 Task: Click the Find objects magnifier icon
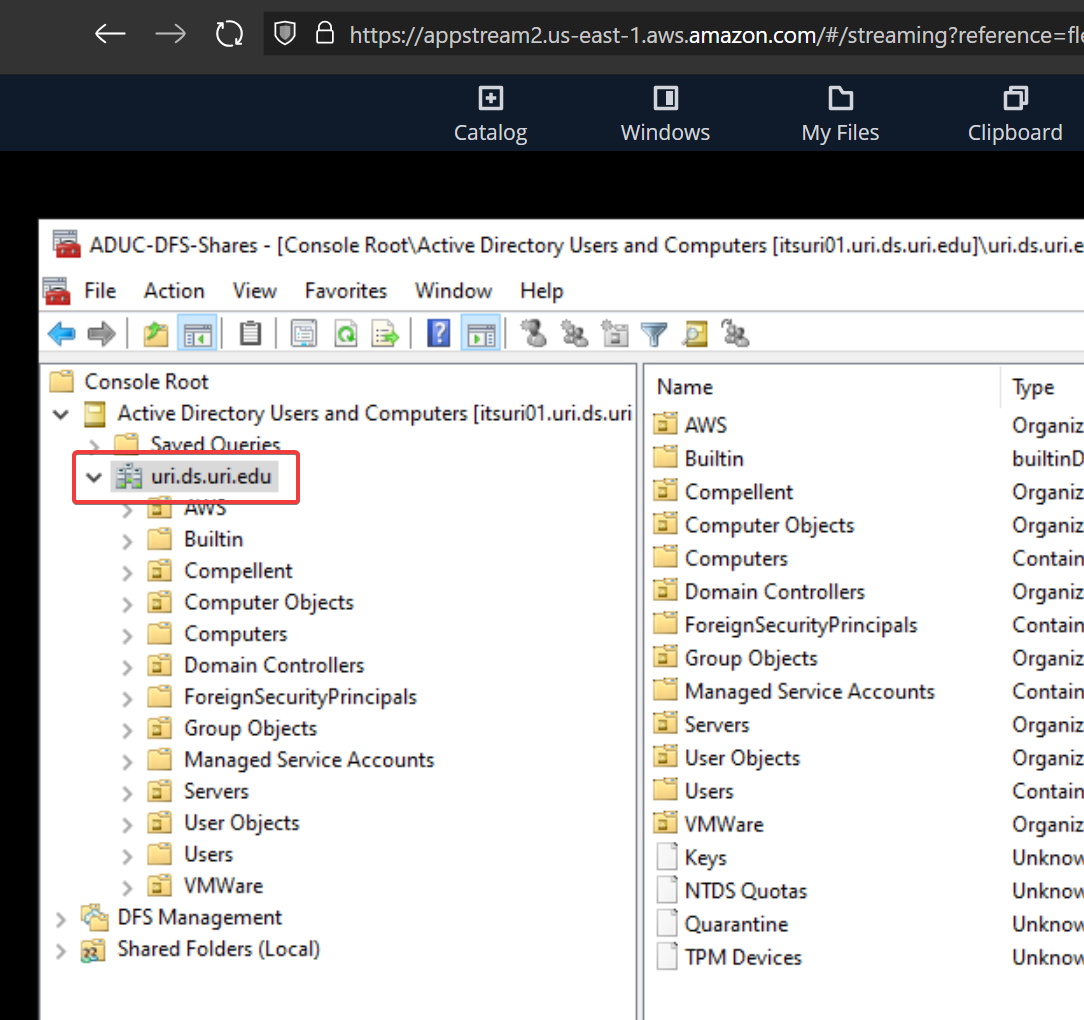pyautogui.click(x=694, y=334)
